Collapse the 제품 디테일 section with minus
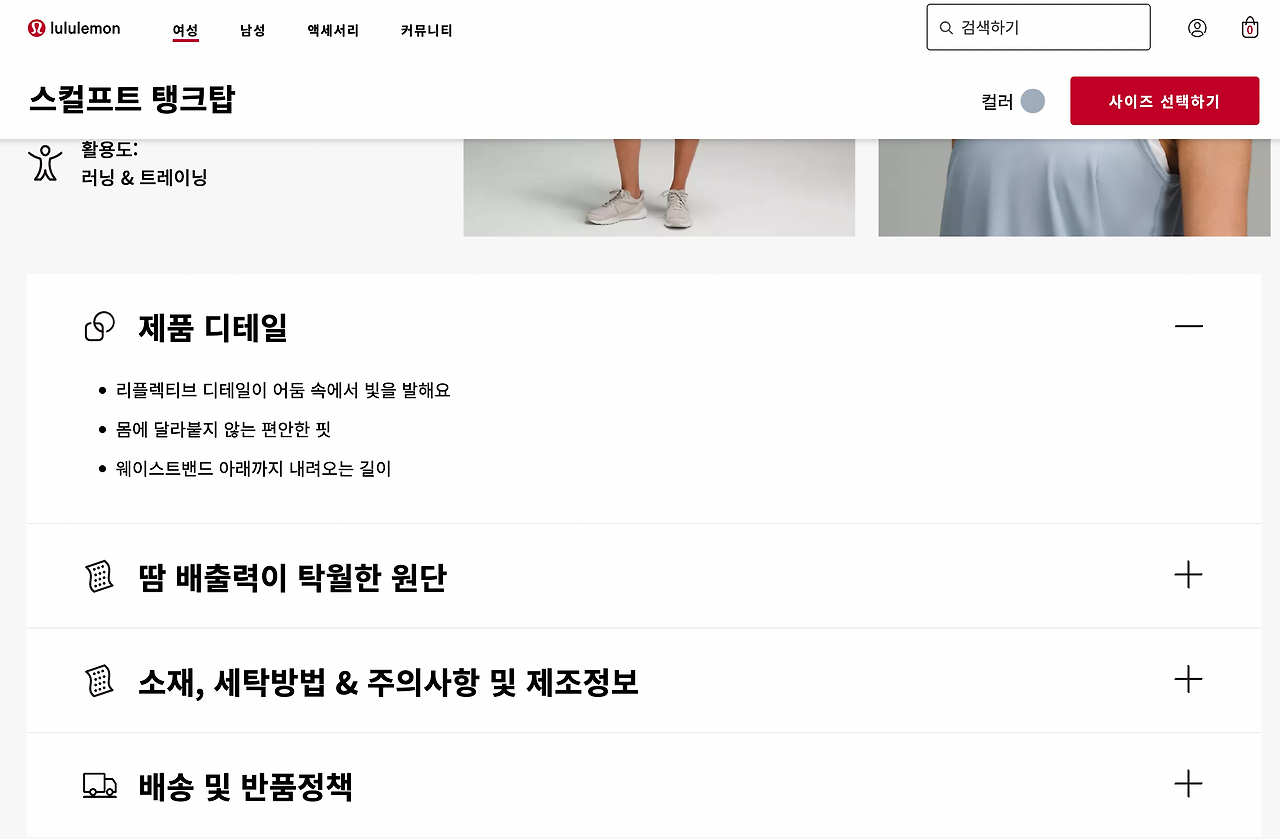This screenshot has width=1280, height=839. tap(1189, 326)
